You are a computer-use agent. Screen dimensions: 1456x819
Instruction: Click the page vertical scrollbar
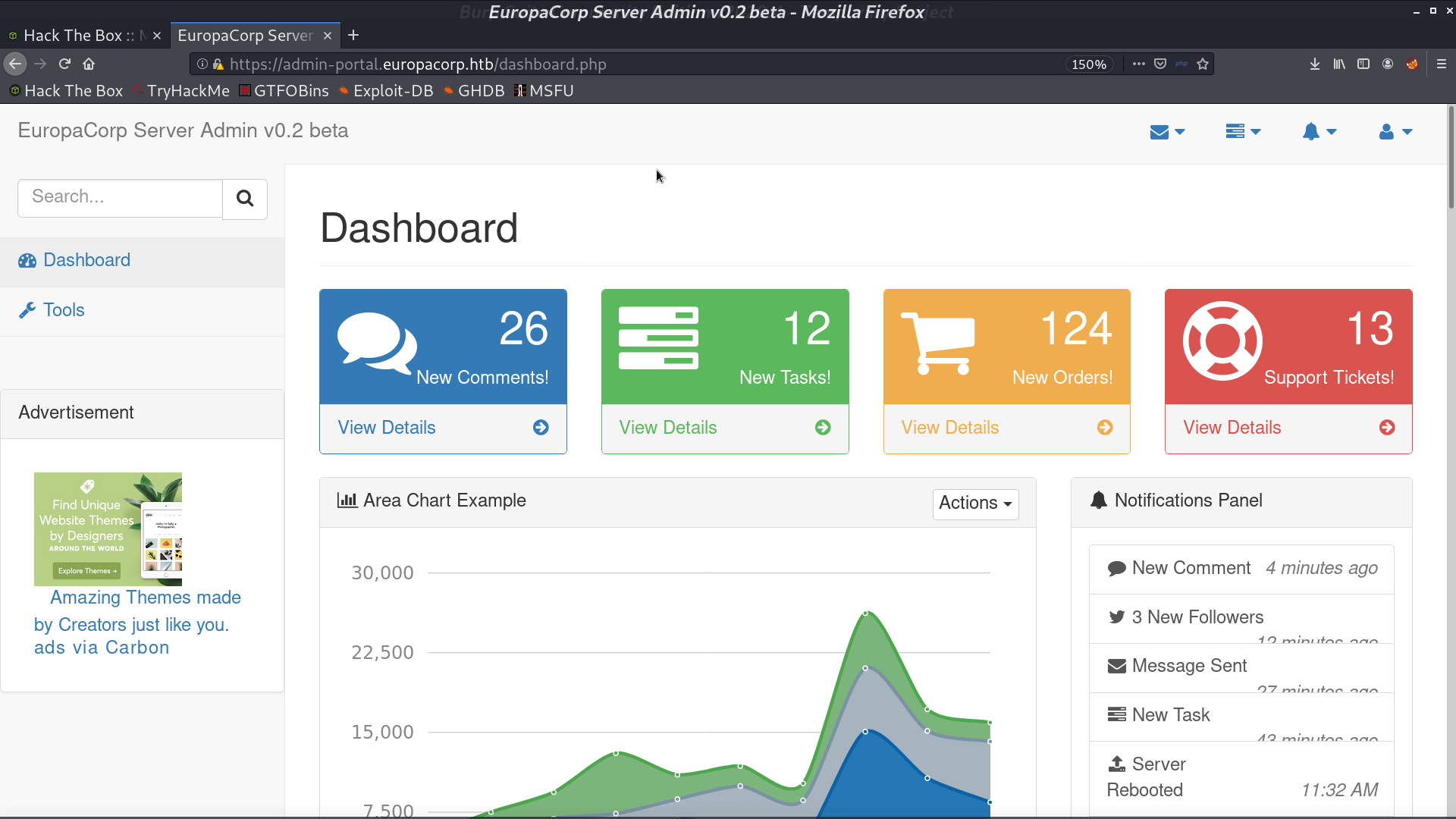point(1451,158)
